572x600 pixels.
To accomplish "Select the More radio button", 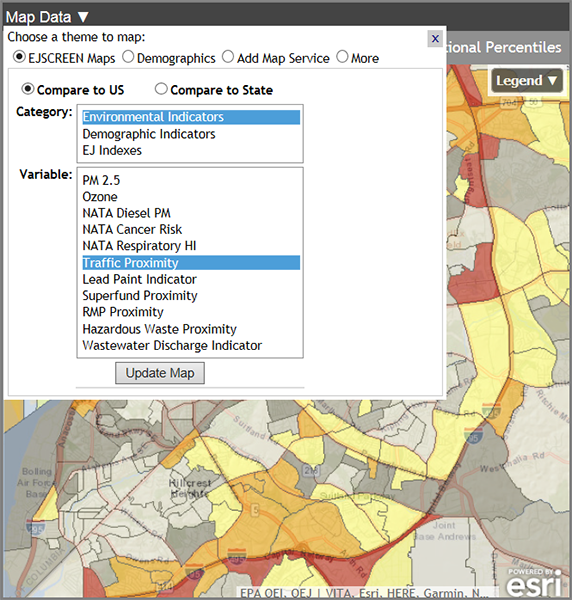I will tap(342, 57).
